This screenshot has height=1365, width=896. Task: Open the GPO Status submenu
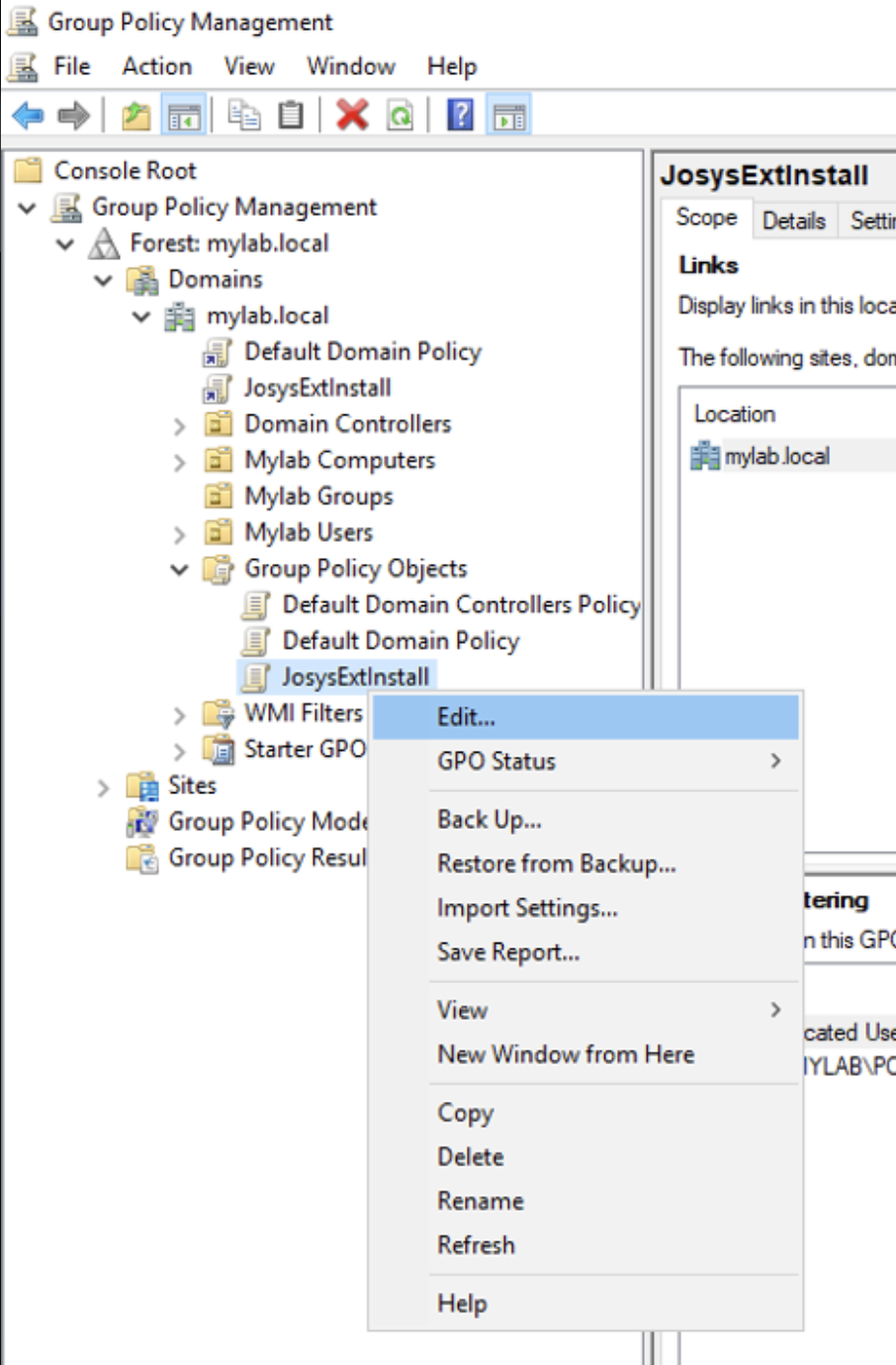[496, 762]
